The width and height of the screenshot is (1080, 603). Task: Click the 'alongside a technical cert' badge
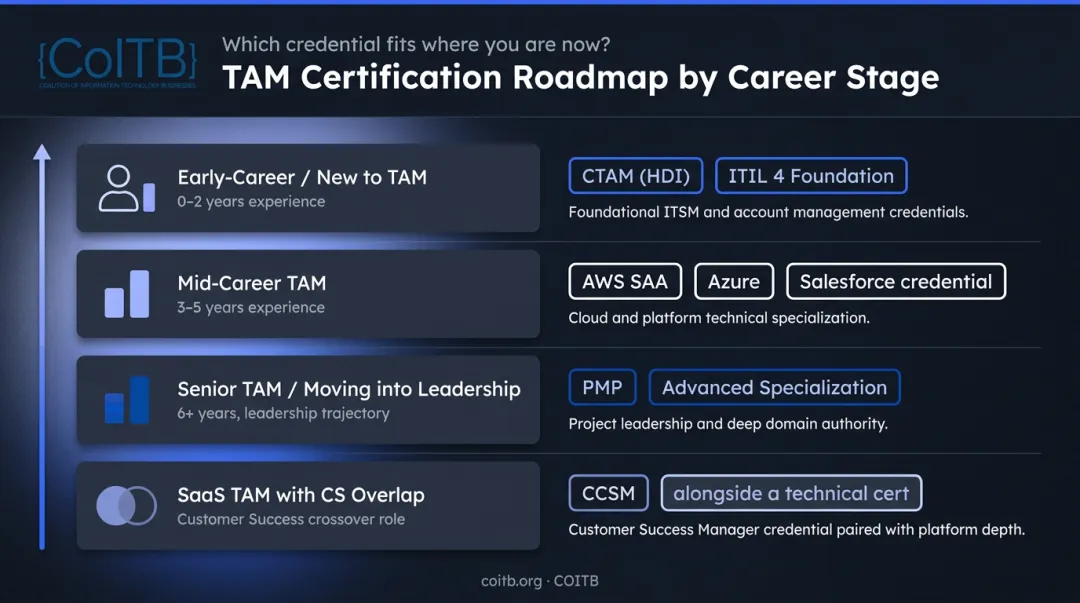tap(791, 493)
